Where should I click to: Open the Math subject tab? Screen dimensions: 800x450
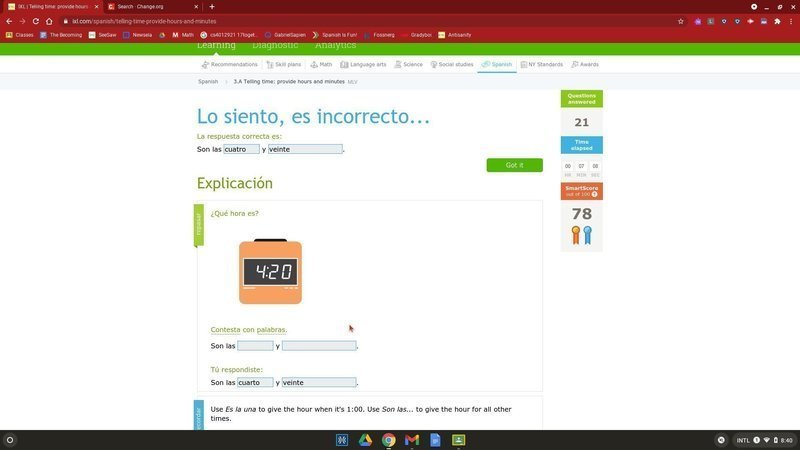pyautogui.click(x=321, y=64)
